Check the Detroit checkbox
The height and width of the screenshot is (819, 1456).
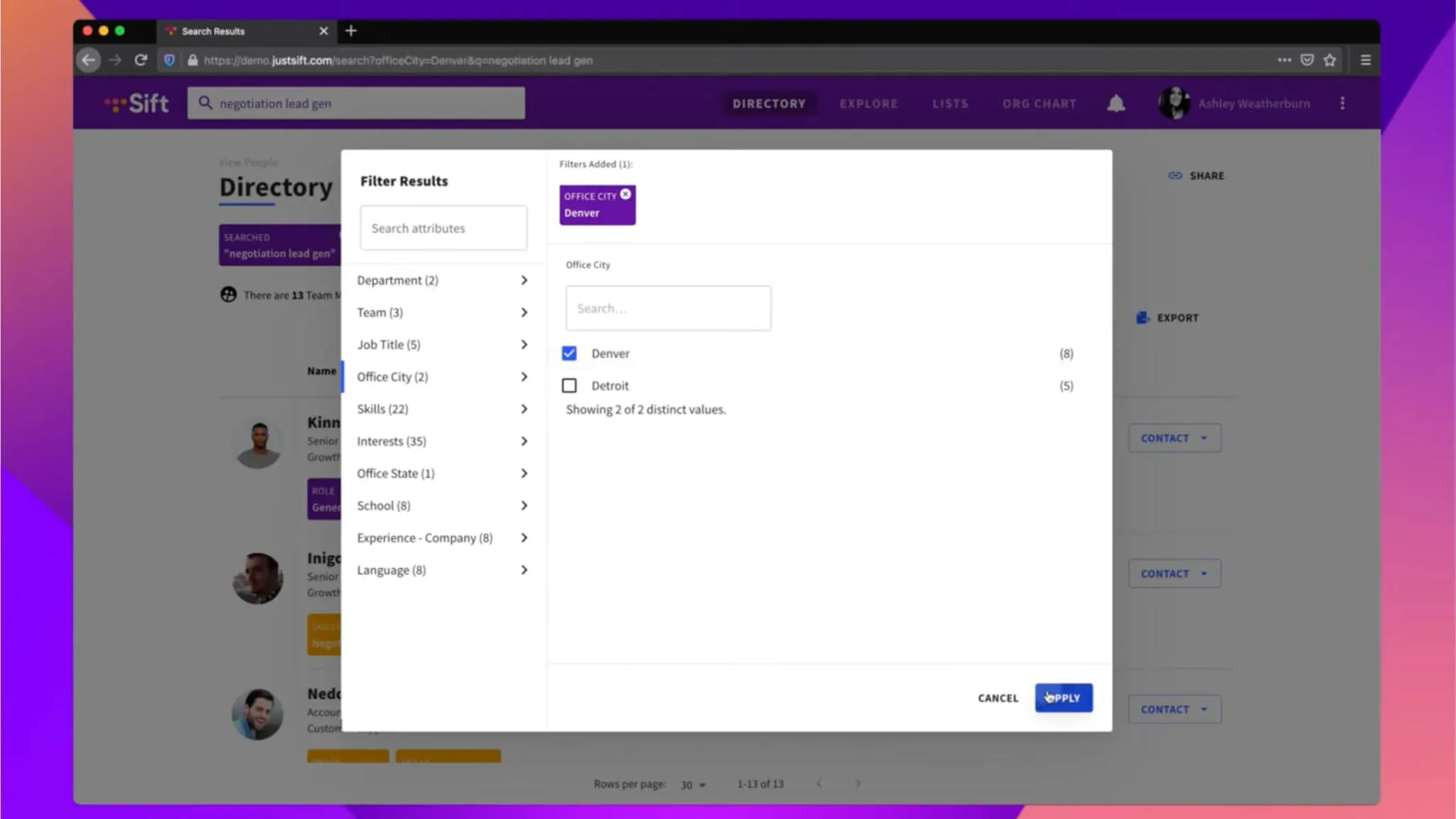[569, 385]
